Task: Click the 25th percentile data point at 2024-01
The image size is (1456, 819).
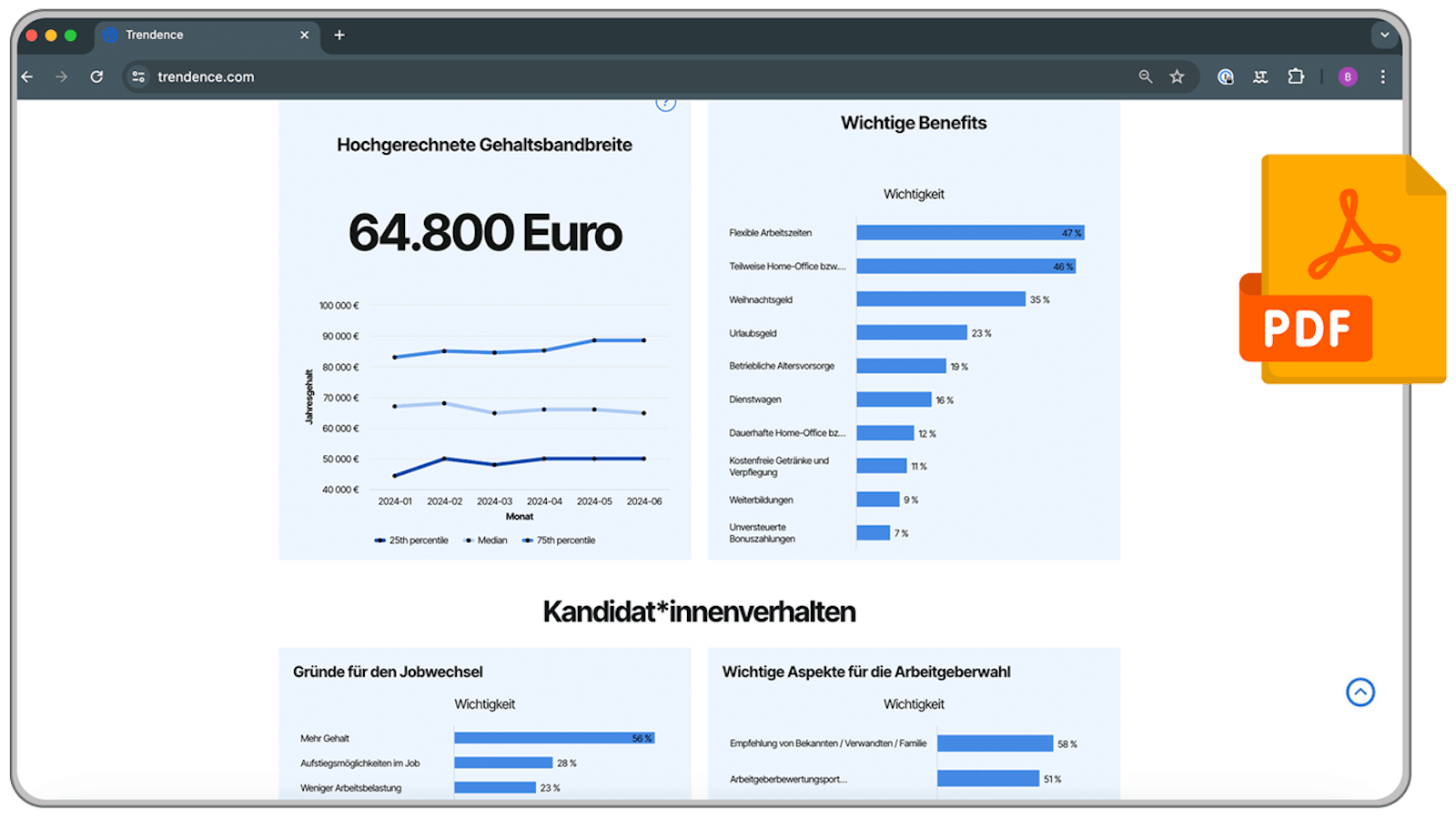Action: click(x=395, y=475)
